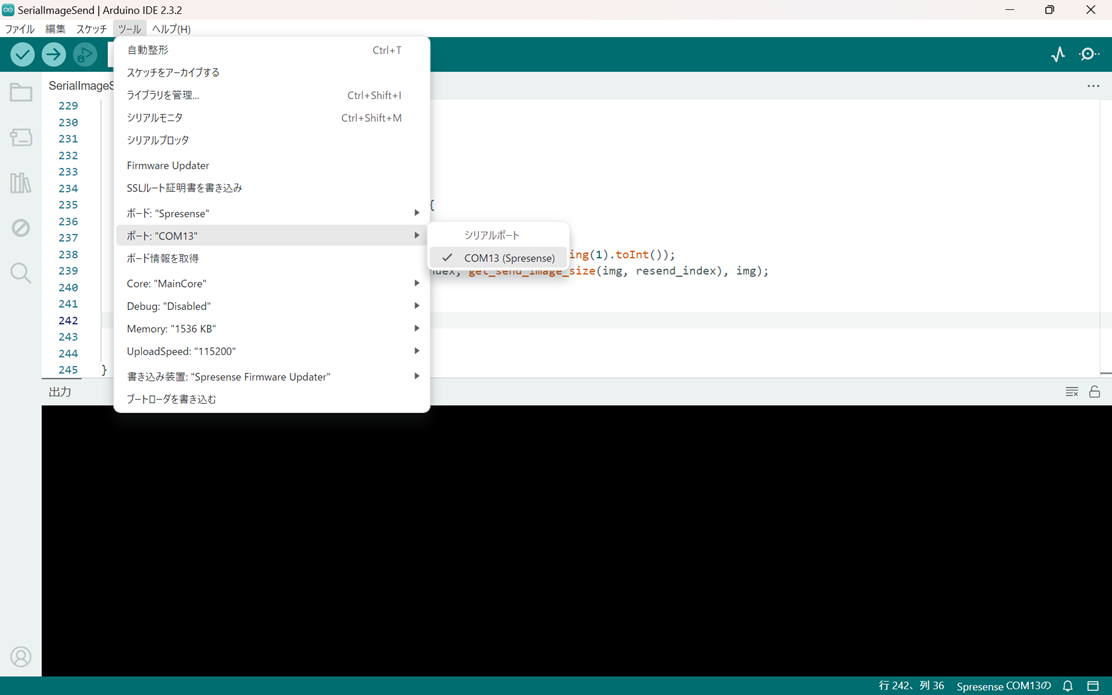This screenshot has width=1112, height=695.
Task: Click the Upload arrow button
Action: 54,55
